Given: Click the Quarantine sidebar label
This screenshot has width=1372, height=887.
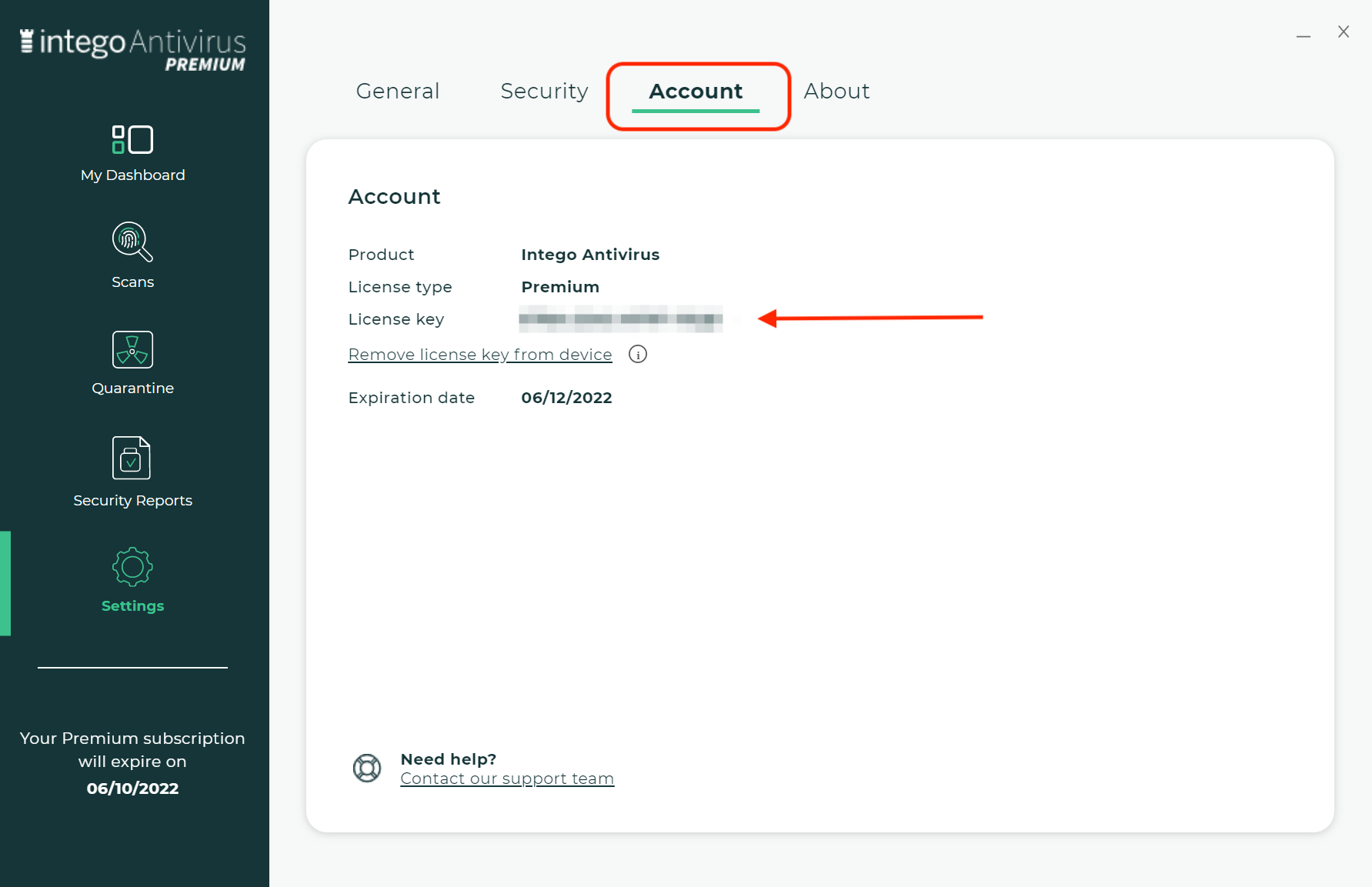Looking at the screenshot, I should 132,388.
